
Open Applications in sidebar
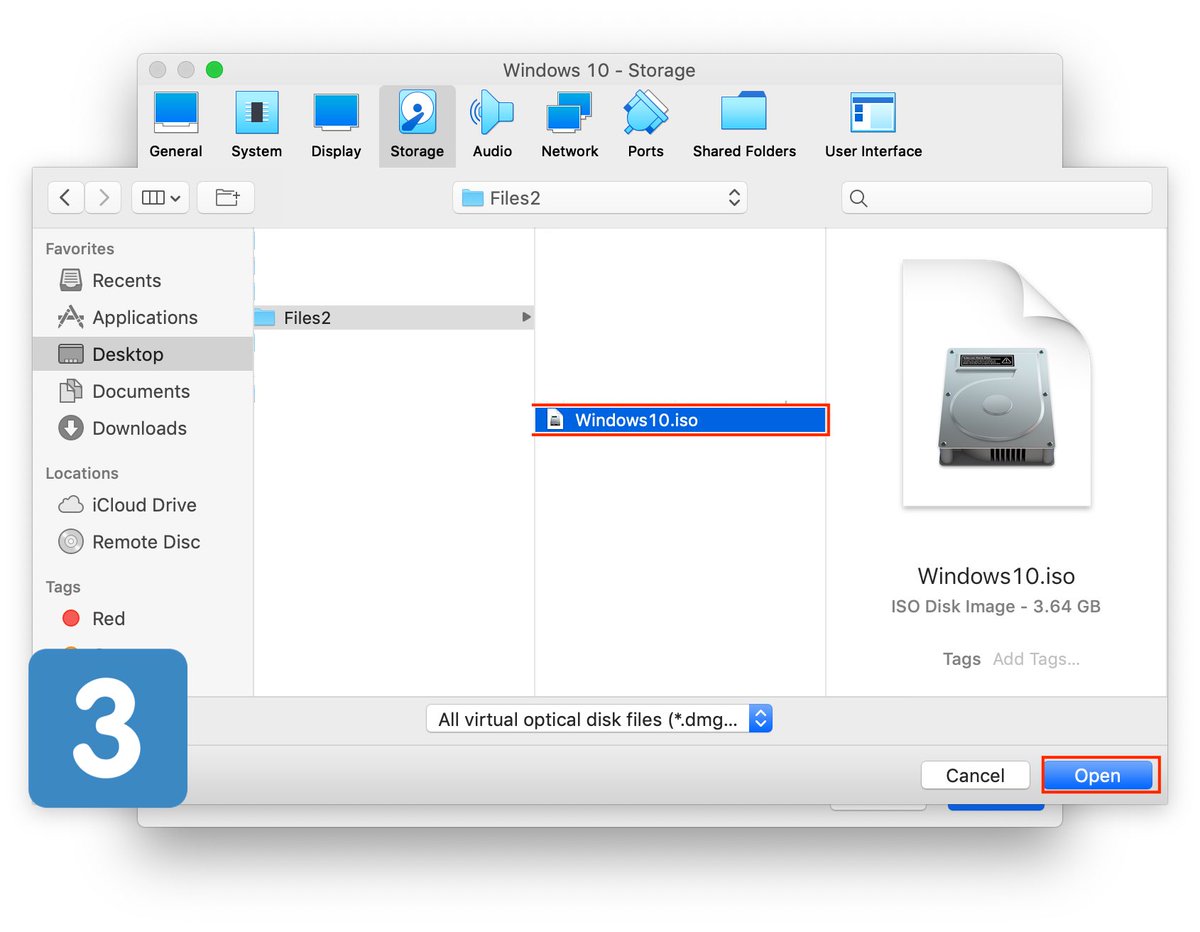point(144,318)
